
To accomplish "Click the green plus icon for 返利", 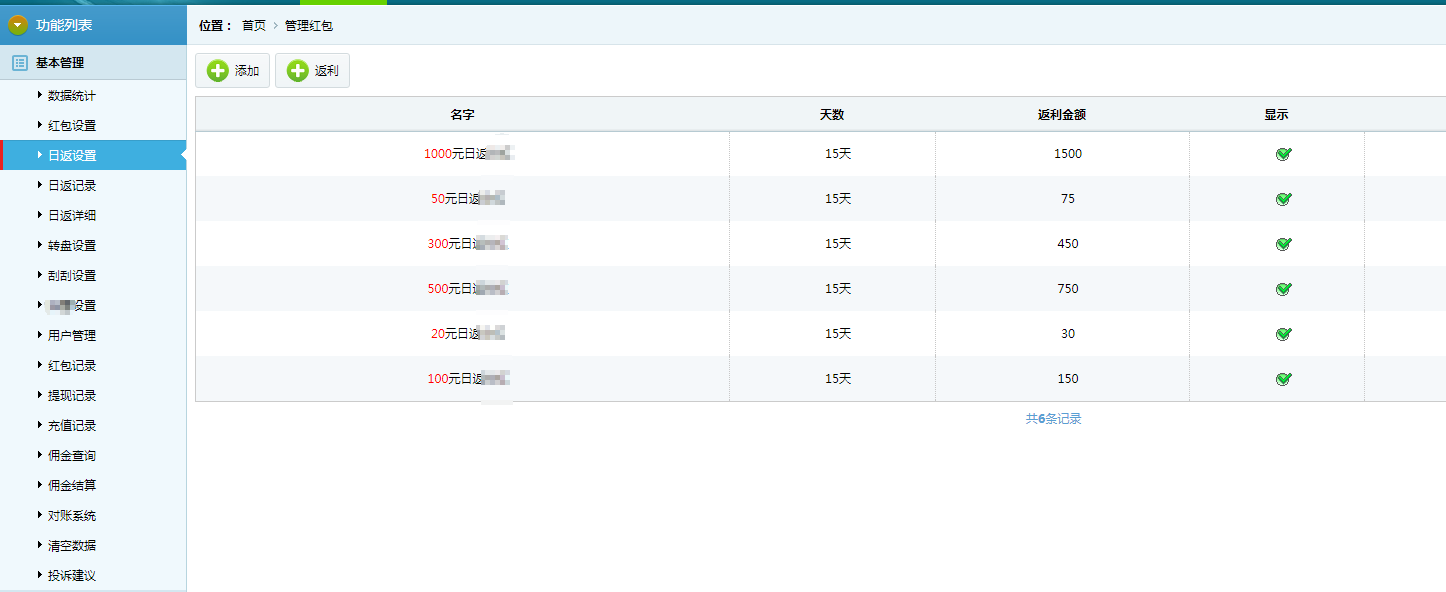I will pyautogui.click(x=297, y=71).
